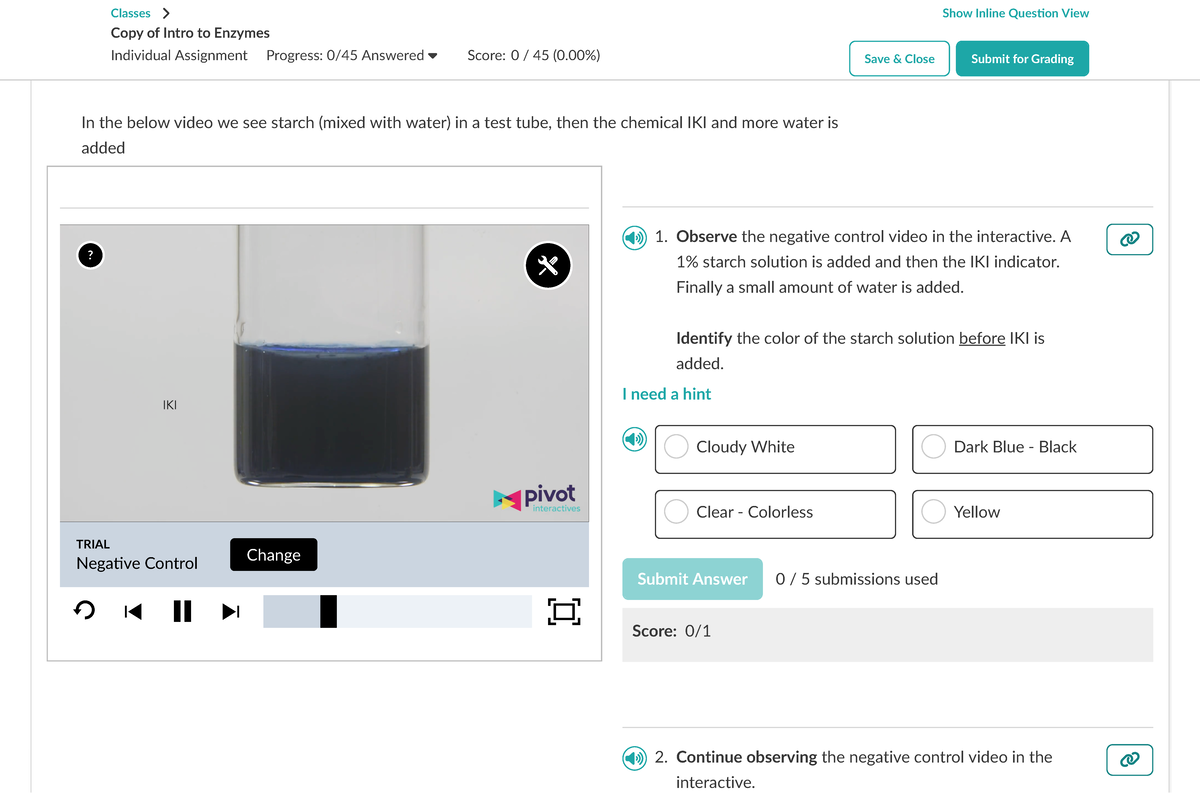Step to the previous video frame

coord(131,611)
